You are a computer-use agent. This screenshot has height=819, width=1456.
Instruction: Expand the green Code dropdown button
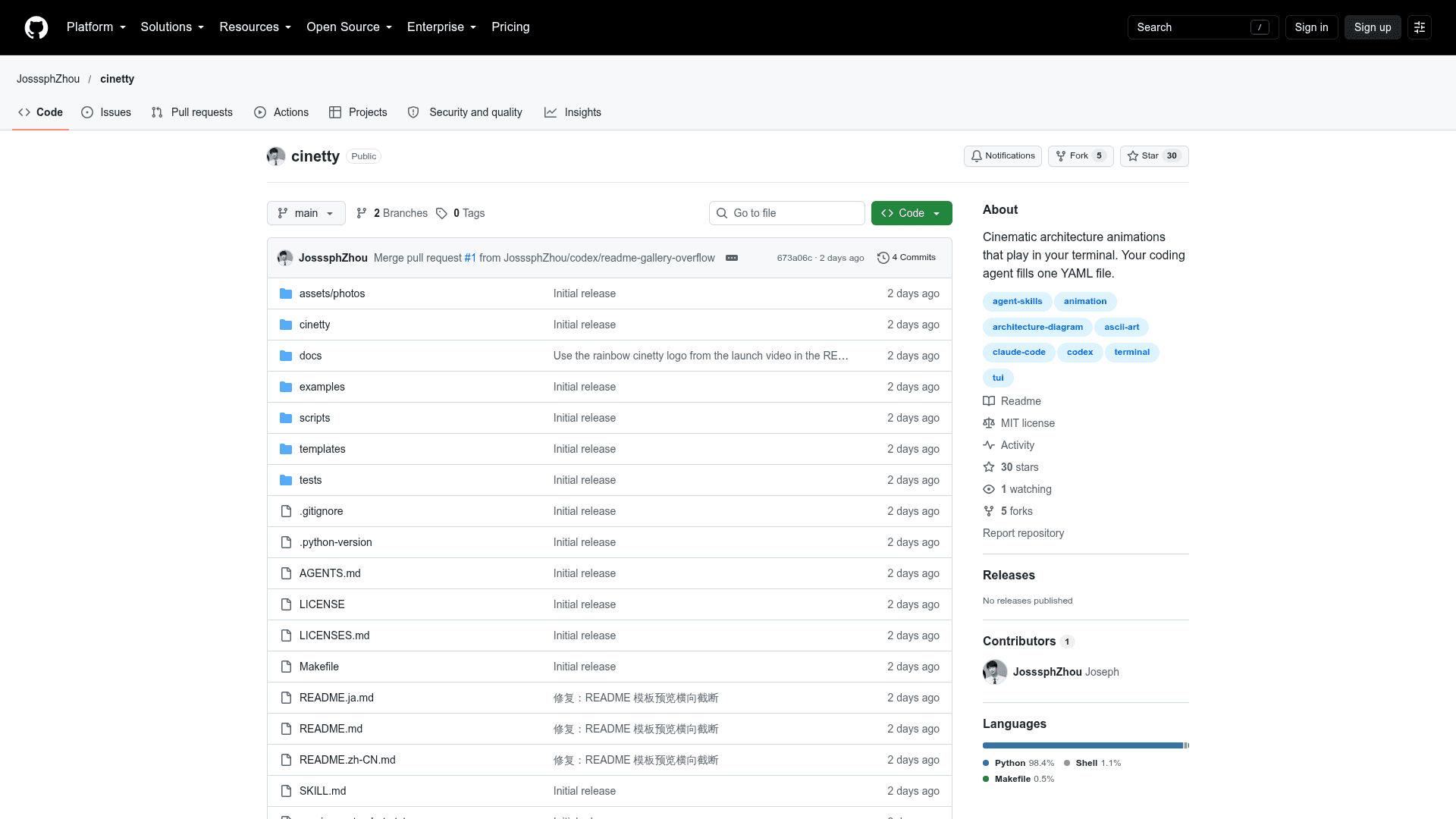[912, 213]
